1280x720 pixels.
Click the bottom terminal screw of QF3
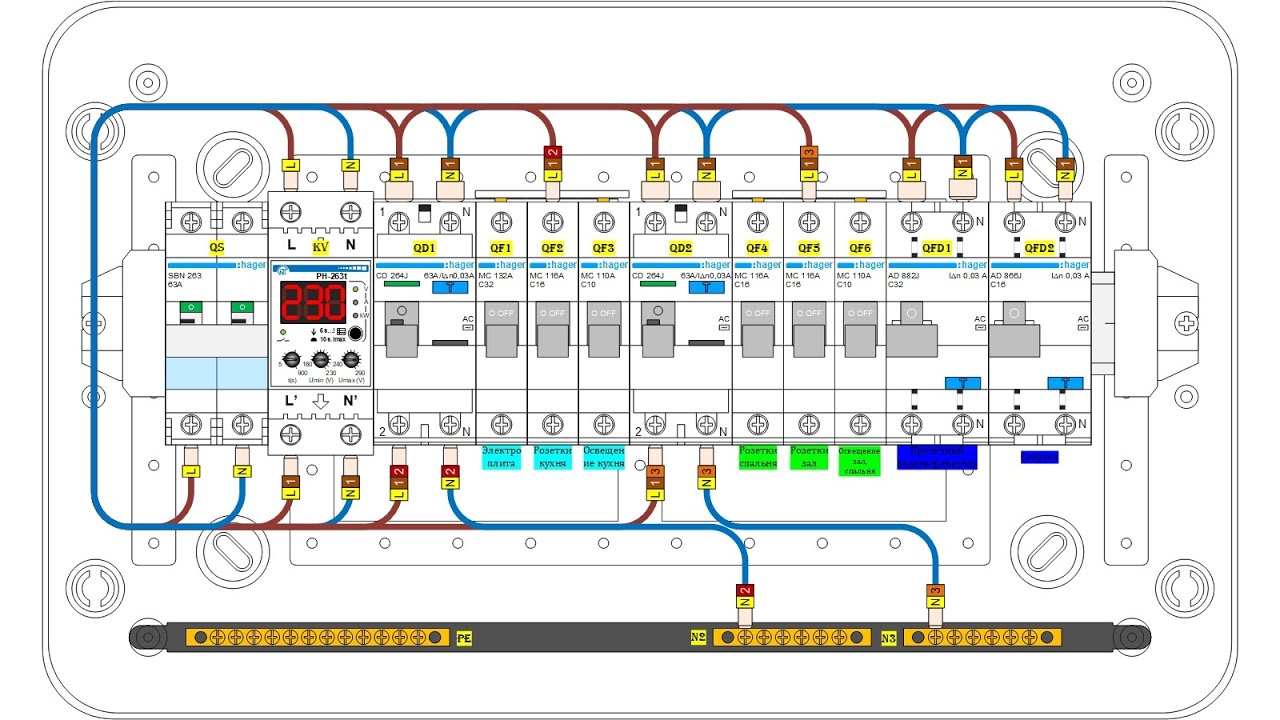tap(603, 425)
